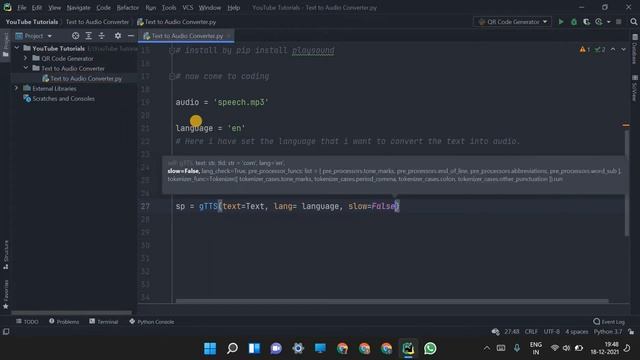Open the Tools menu
The image size is (640, 360).
click(x=169, y=8)
